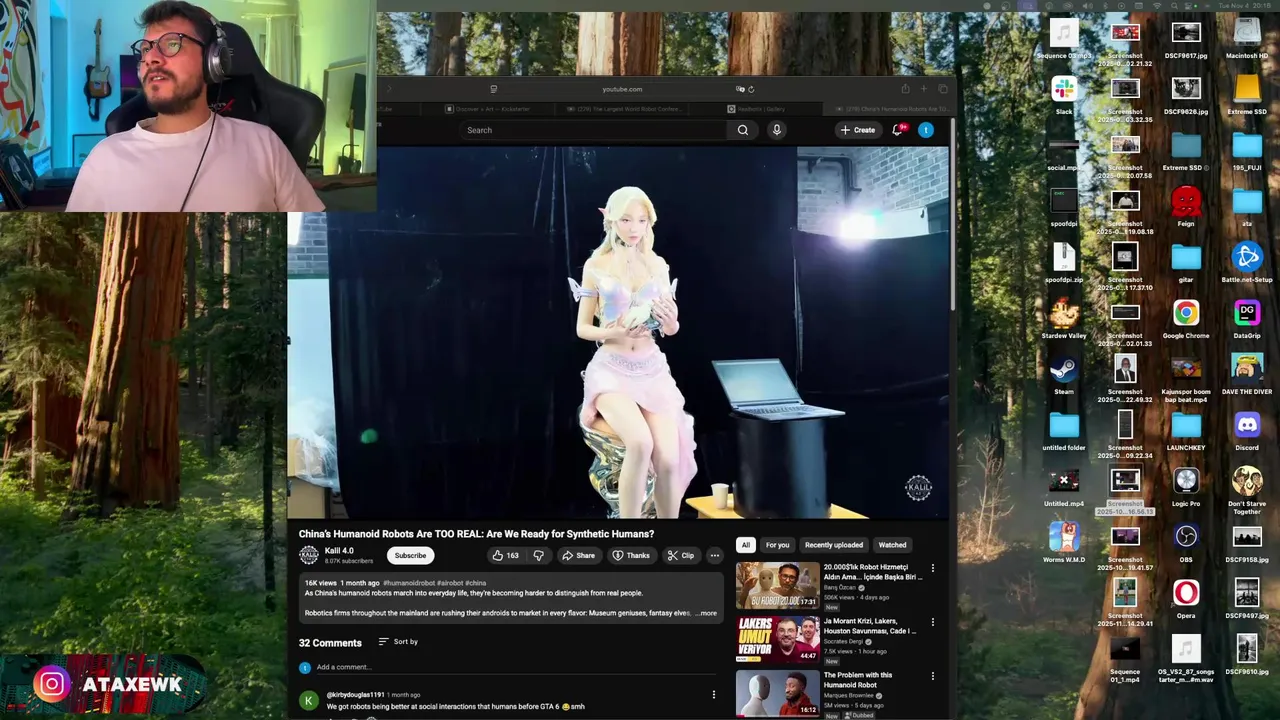This screenshot has width=1280, height=720.
Task: Open menu bar clock Tue Nov 4
Action: pos(1244,6)
